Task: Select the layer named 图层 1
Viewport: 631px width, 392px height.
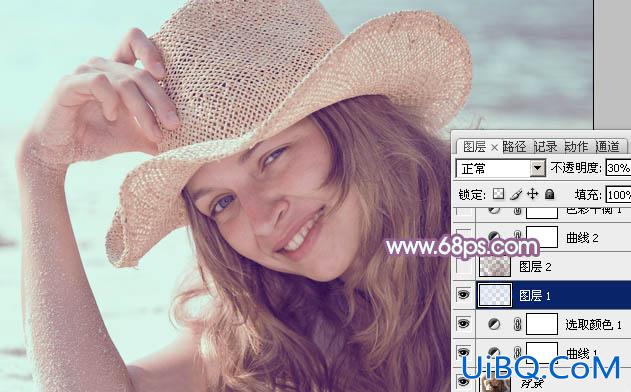Action: click(x=535, y=296)
